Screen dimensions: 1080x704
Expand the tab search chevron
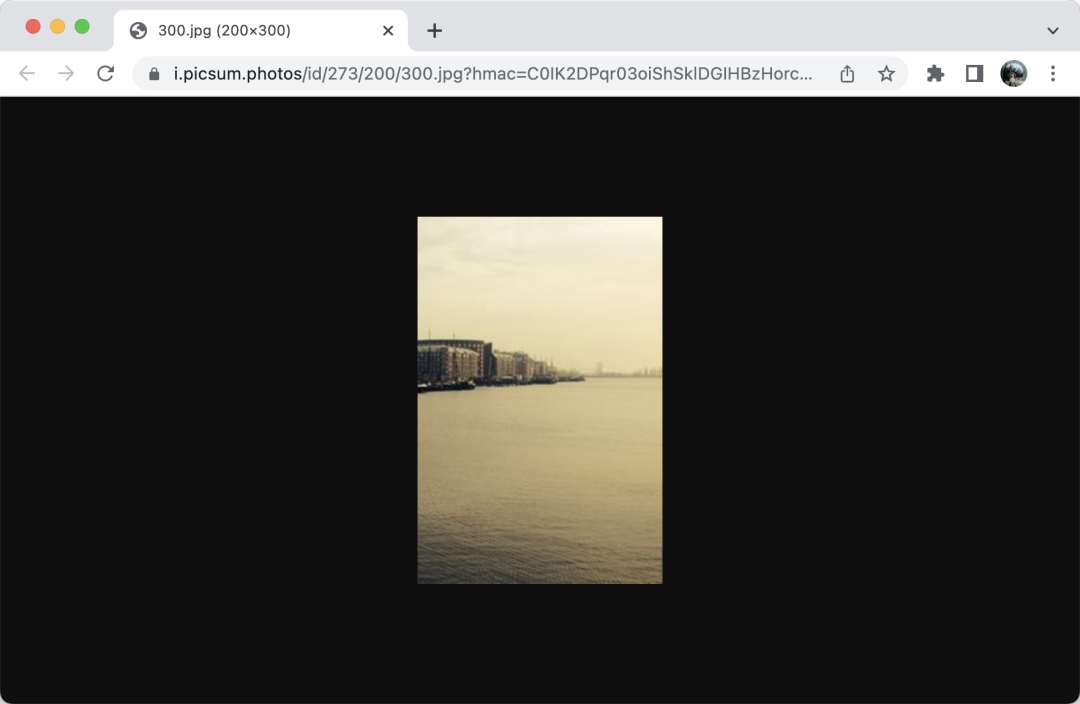(x=1053, y=31)
